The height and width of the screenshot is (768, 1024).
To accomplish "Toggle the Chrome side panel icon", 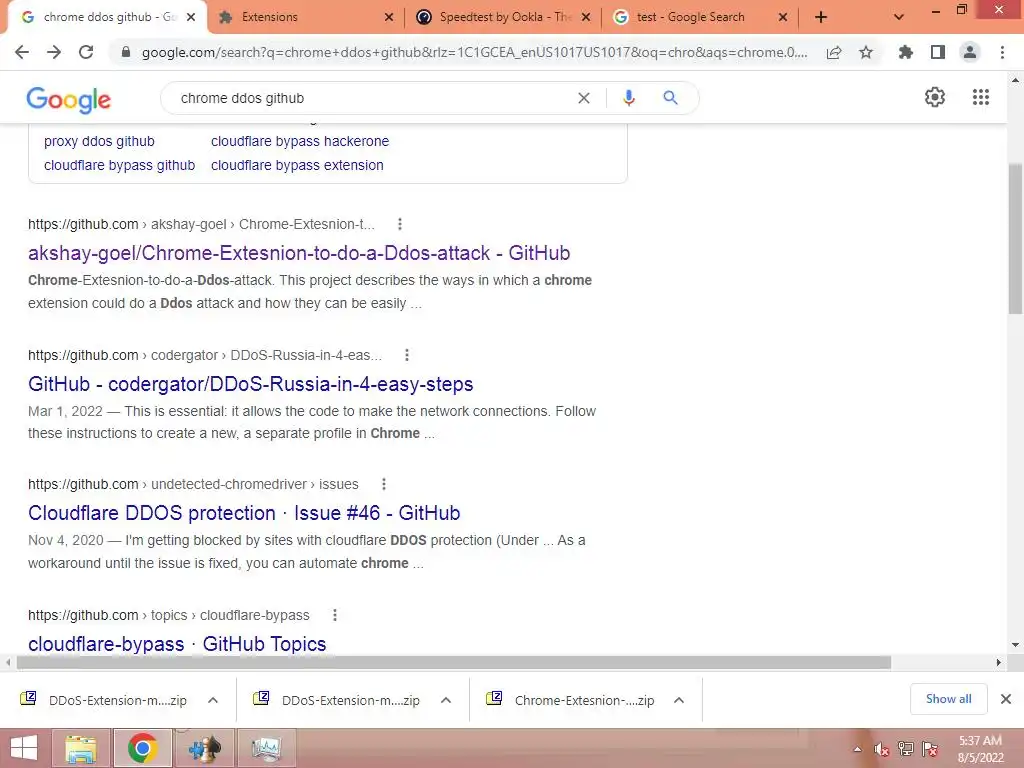I will [x=938, y=52].
